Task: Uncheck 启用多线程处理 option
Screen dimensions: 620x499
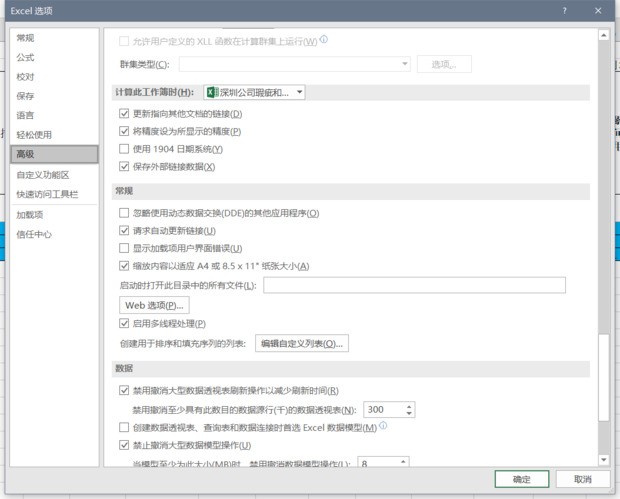Action: click(124, 324)
